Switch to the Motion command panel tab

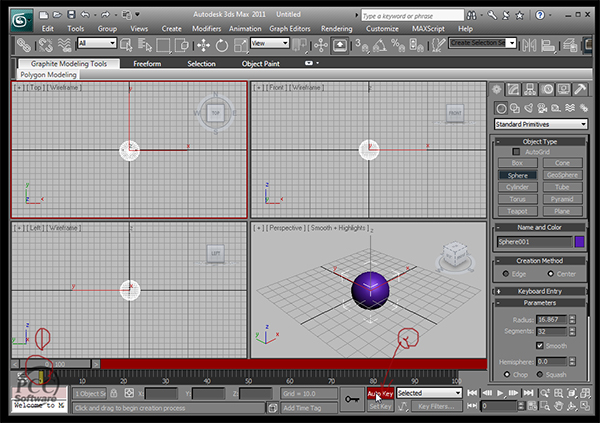547,90
